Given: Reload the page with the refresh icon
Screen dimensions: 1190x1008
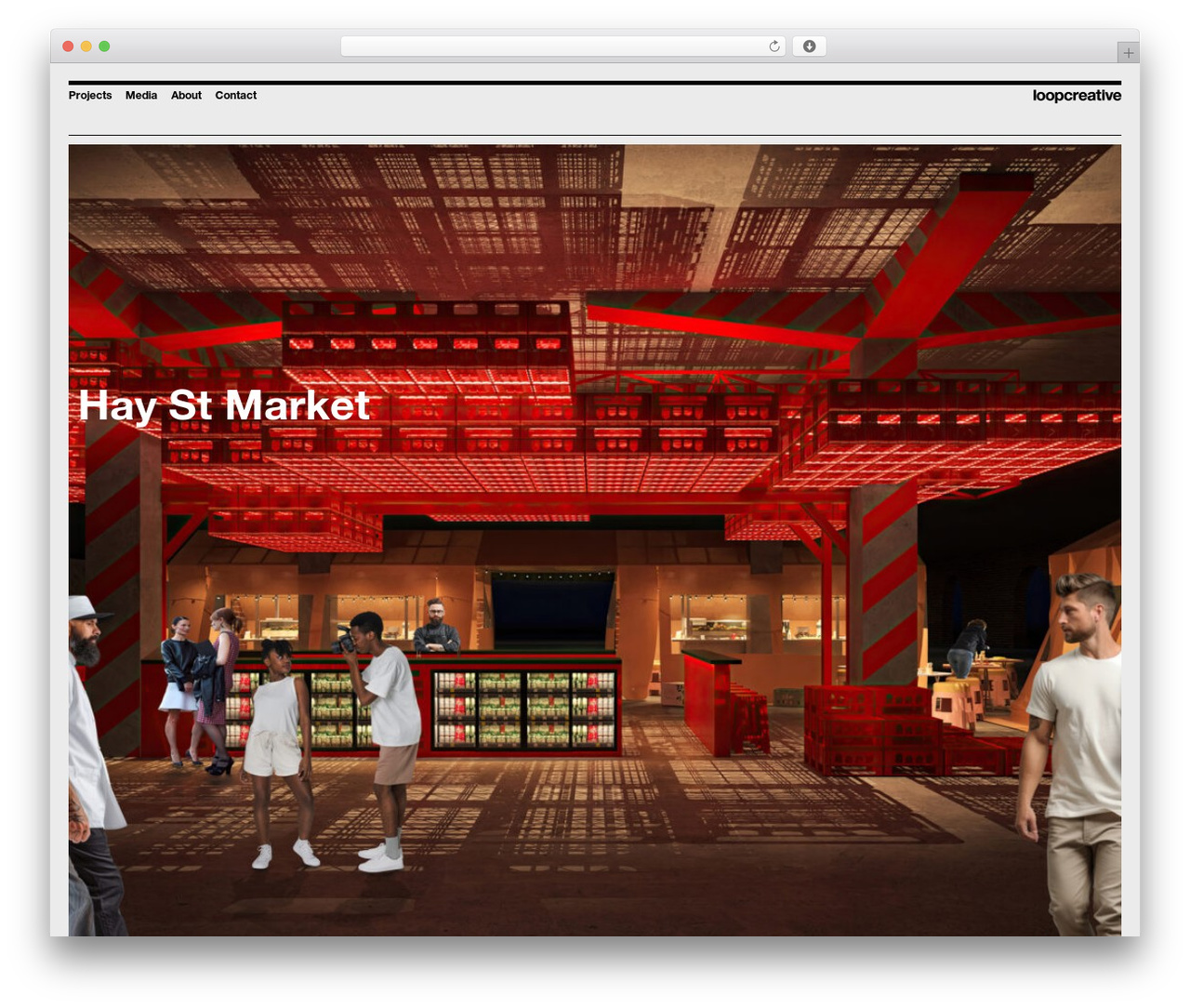Looking at the screenshot, I should click(x=773, y=46).
